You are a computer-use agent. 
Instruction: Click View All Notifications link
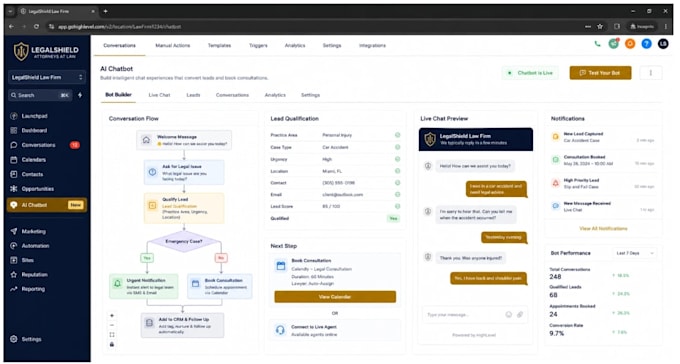pos(603,228)
